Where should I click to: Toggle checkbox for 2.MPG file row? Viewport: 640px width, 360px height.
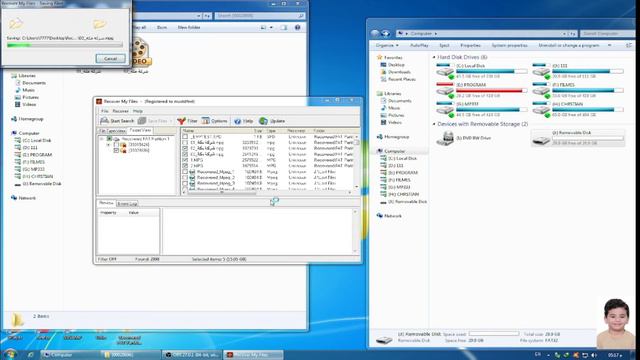pos(185,166)
